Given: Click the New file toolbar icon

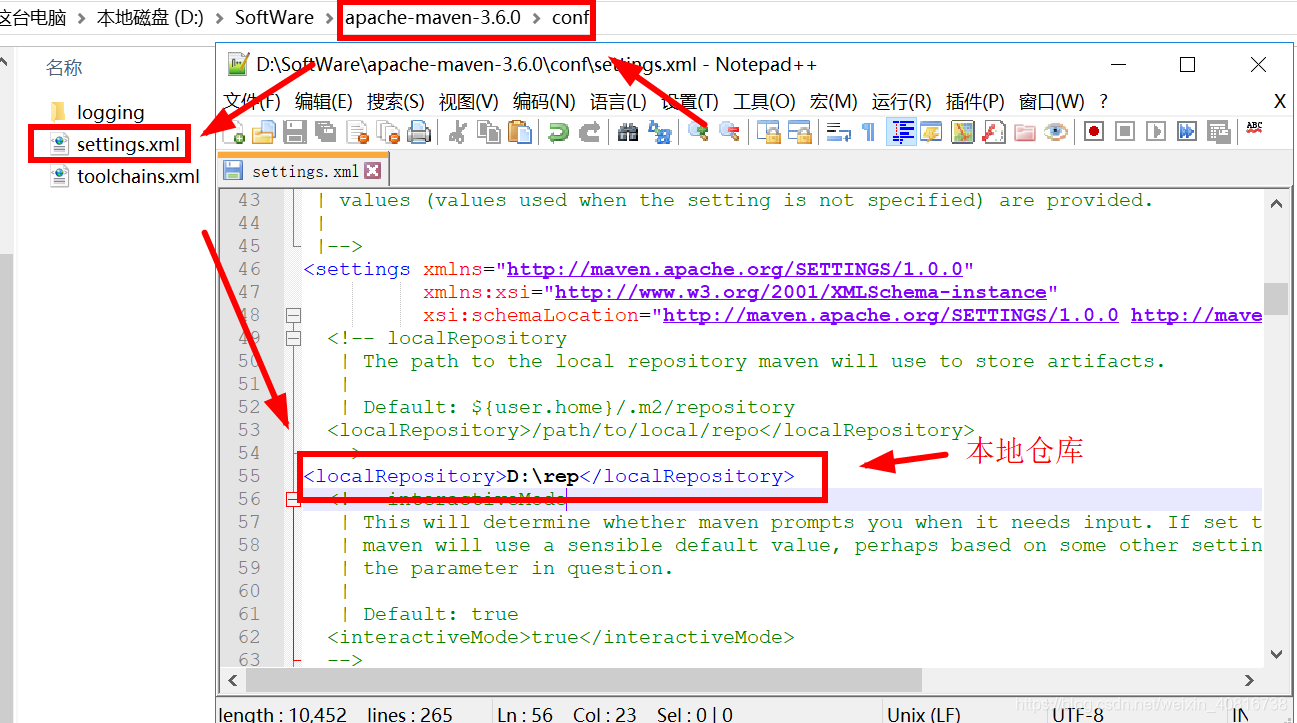Looking at the screenshot, I should (233, 132).
